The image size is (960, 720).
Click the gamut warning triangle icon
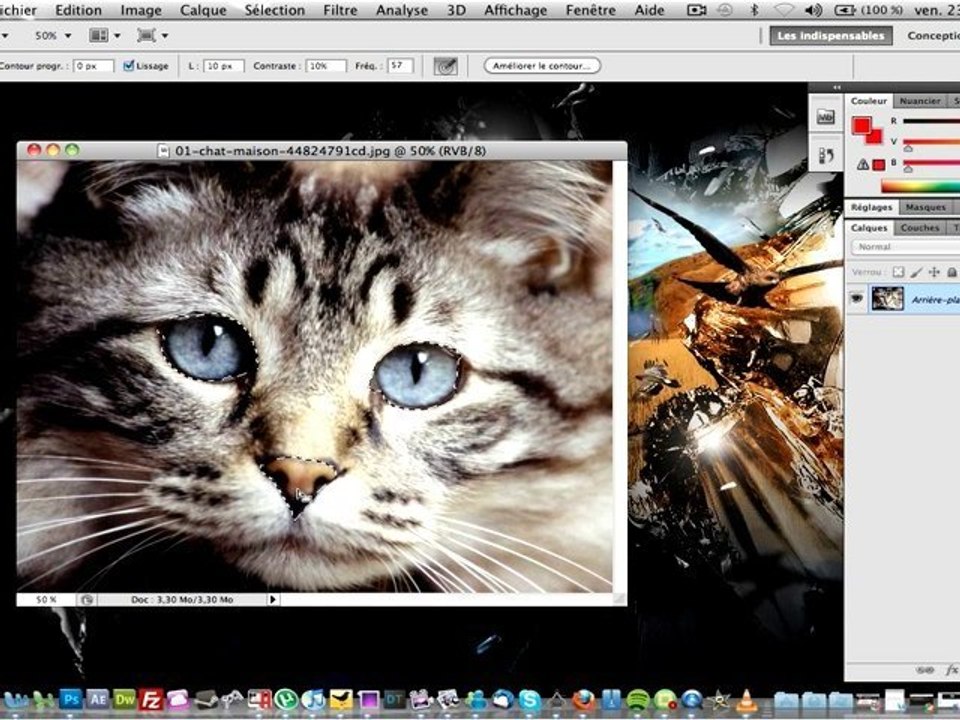pyautogui.click(x=863, y=164)
